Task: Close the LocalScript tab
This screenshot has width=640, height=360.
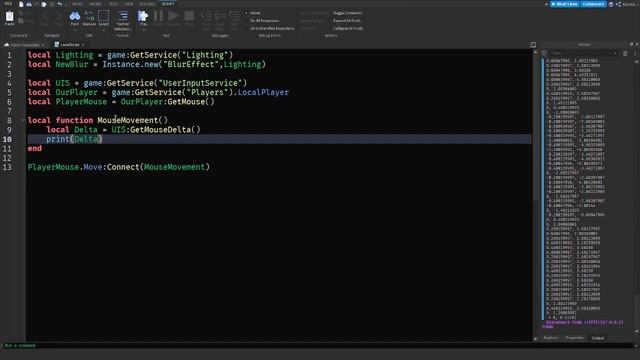Action: pos(83,45)
